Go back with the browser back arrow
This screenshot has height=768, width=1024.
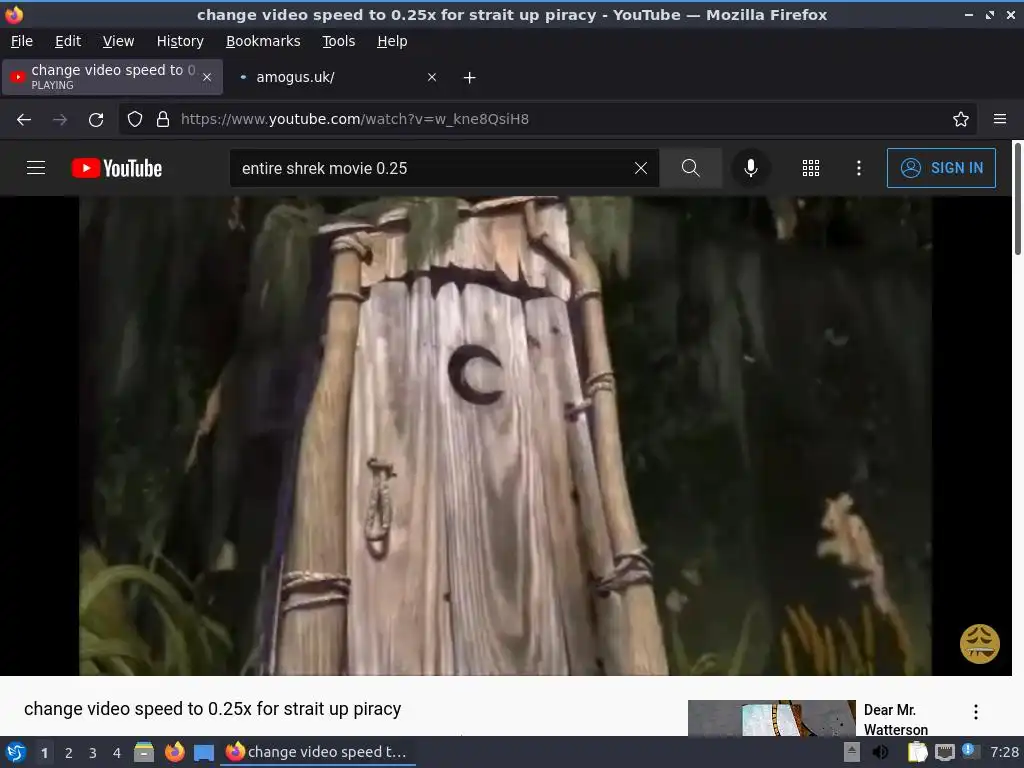24,120
